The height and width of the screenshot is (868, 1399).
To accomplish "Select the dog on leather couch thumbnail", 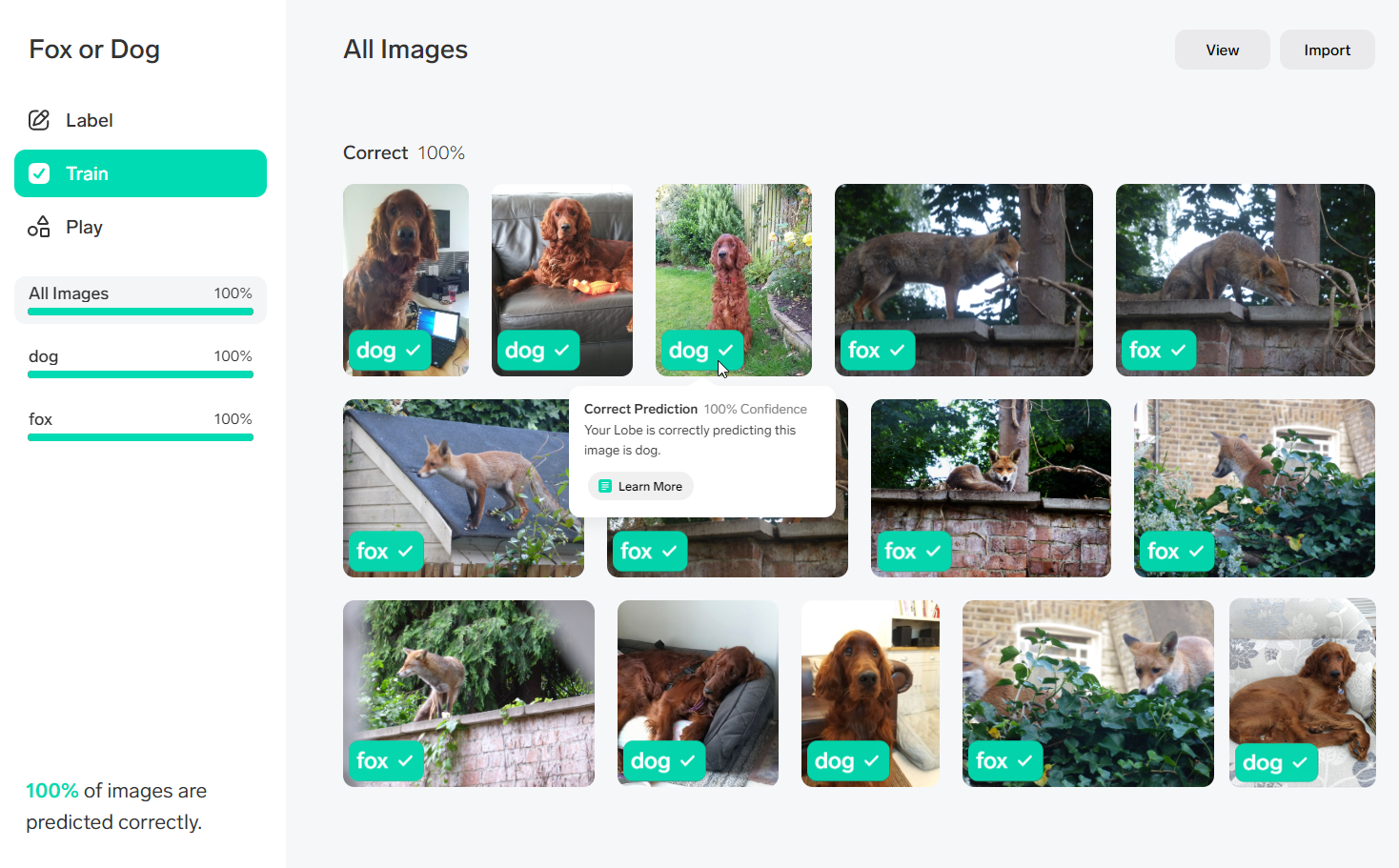I will [x=562, y=280].
